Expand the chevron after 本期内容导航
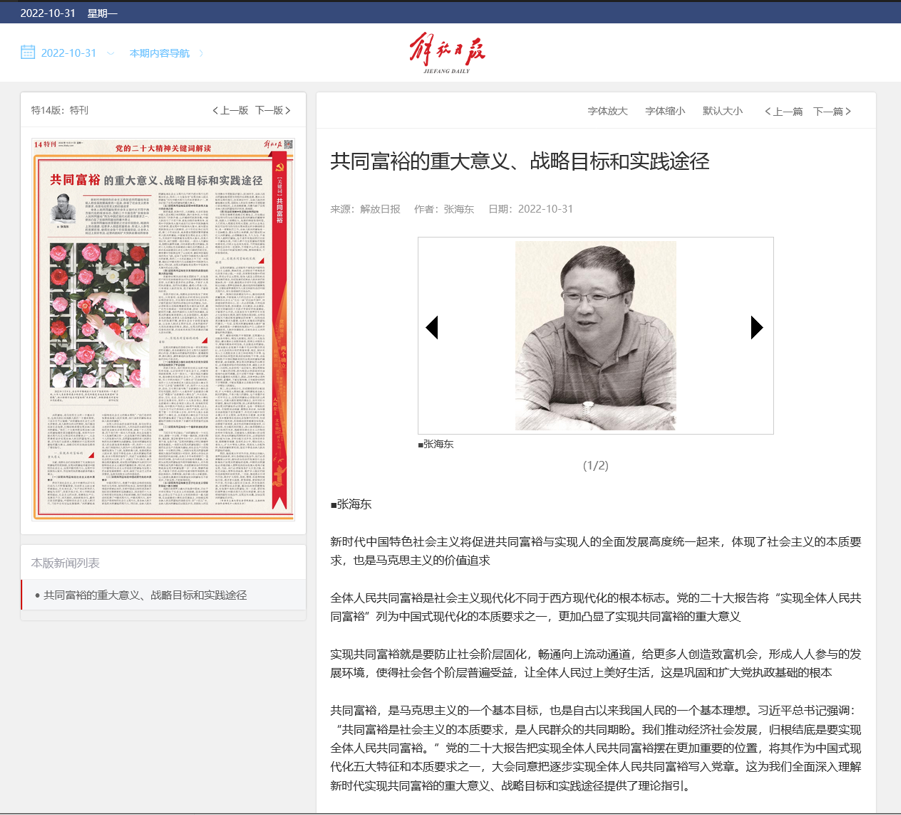901x815 pixels. [201, 54]
